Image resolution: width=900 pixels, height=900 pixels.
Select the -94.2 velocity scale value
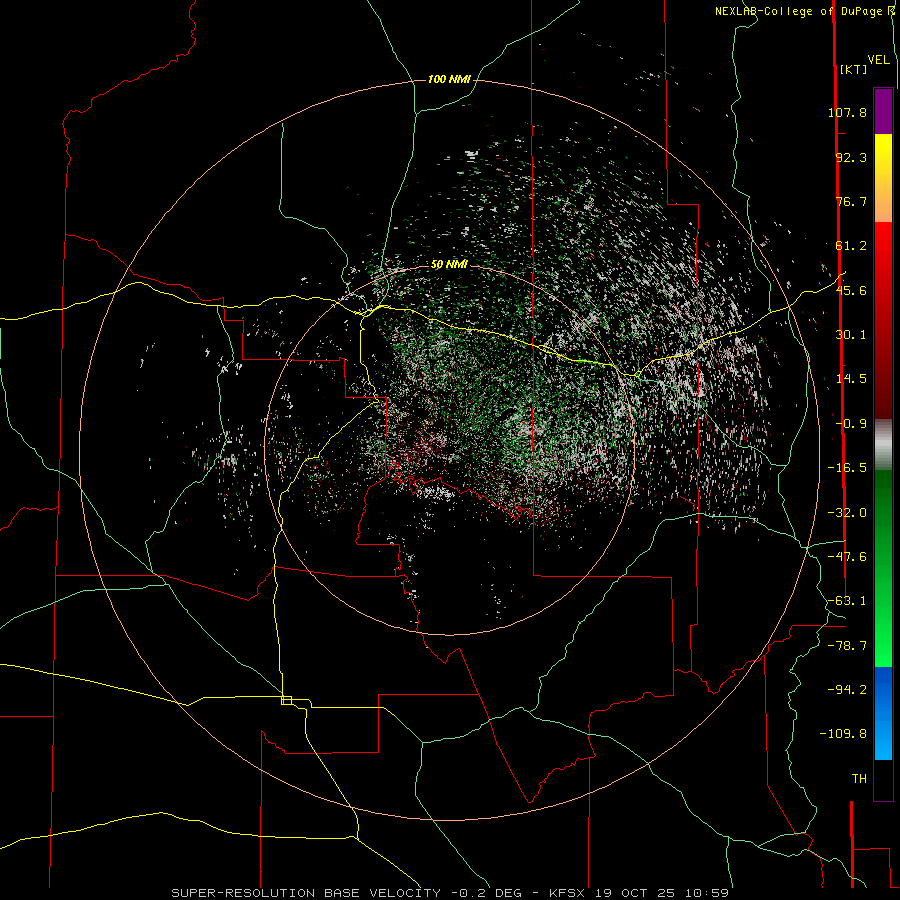point(847,690)
